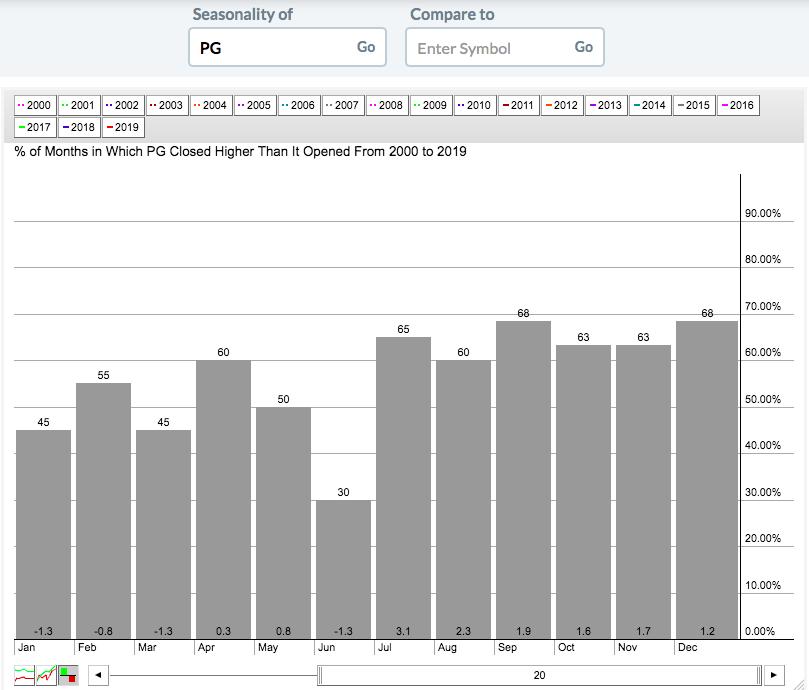Toggle the 2017 year legend item
This screenshot has width=809, height=690.
tap(35, 128)
